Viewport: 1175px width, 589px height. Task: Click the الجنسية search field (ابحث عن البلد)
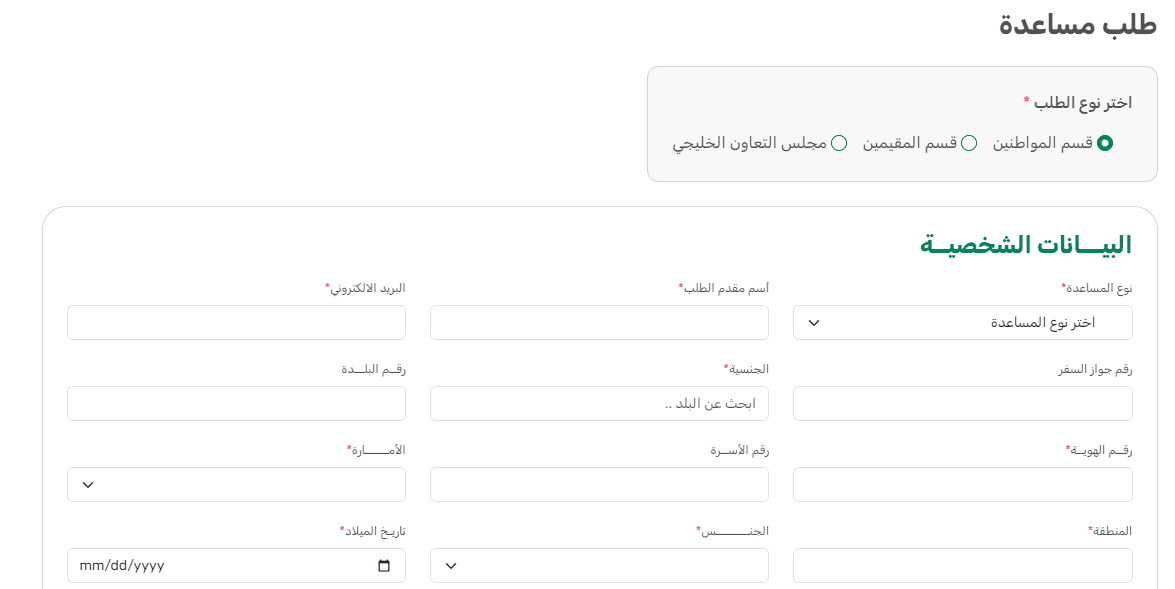pyautogui.click(x=599, y=404)
